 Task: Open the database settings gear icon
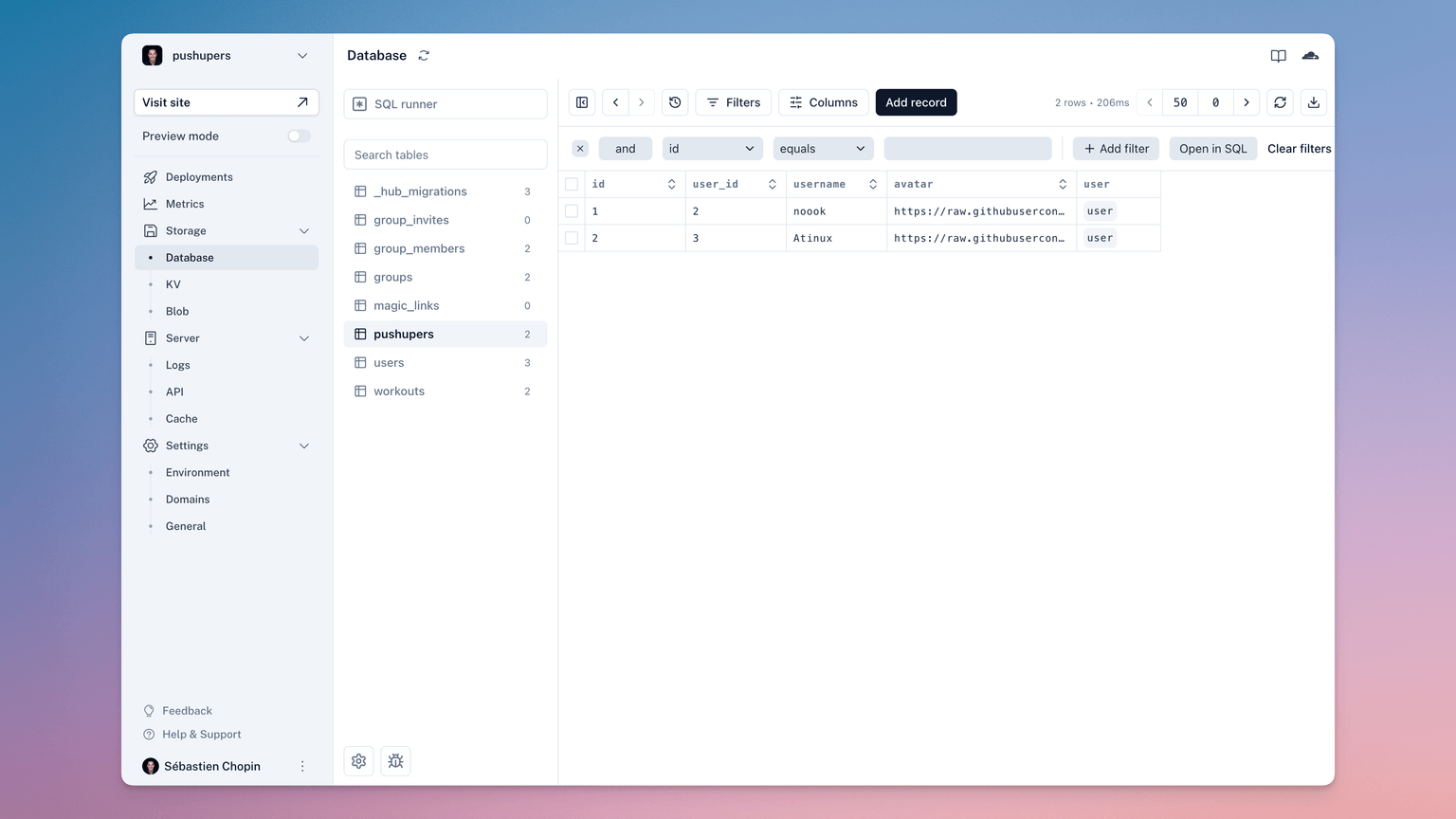click(358, 760)
